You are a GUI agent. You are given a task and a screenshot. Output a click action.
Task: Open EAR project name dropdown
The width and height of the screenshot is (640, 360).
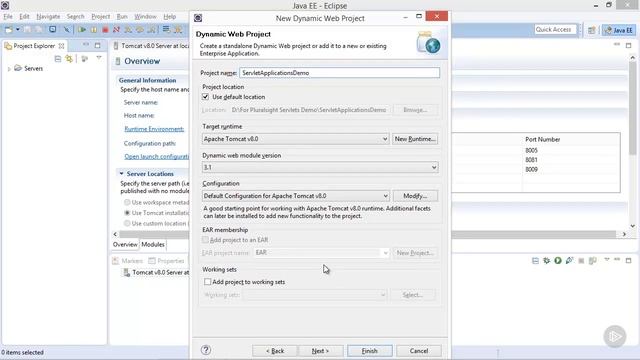coord(385,253)
